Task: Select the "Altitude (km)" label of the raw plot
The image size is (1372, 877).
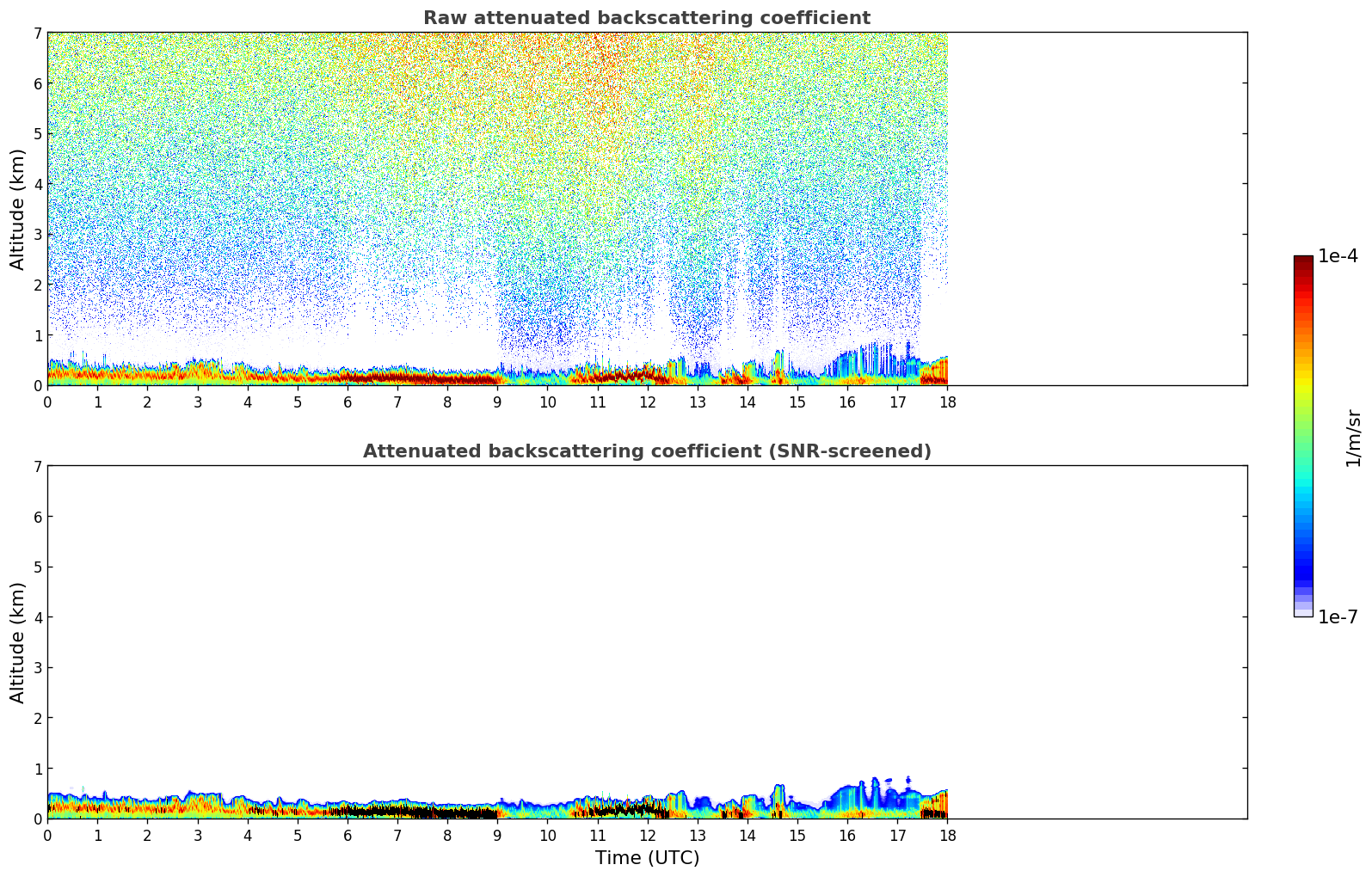Action: (17, 209)
